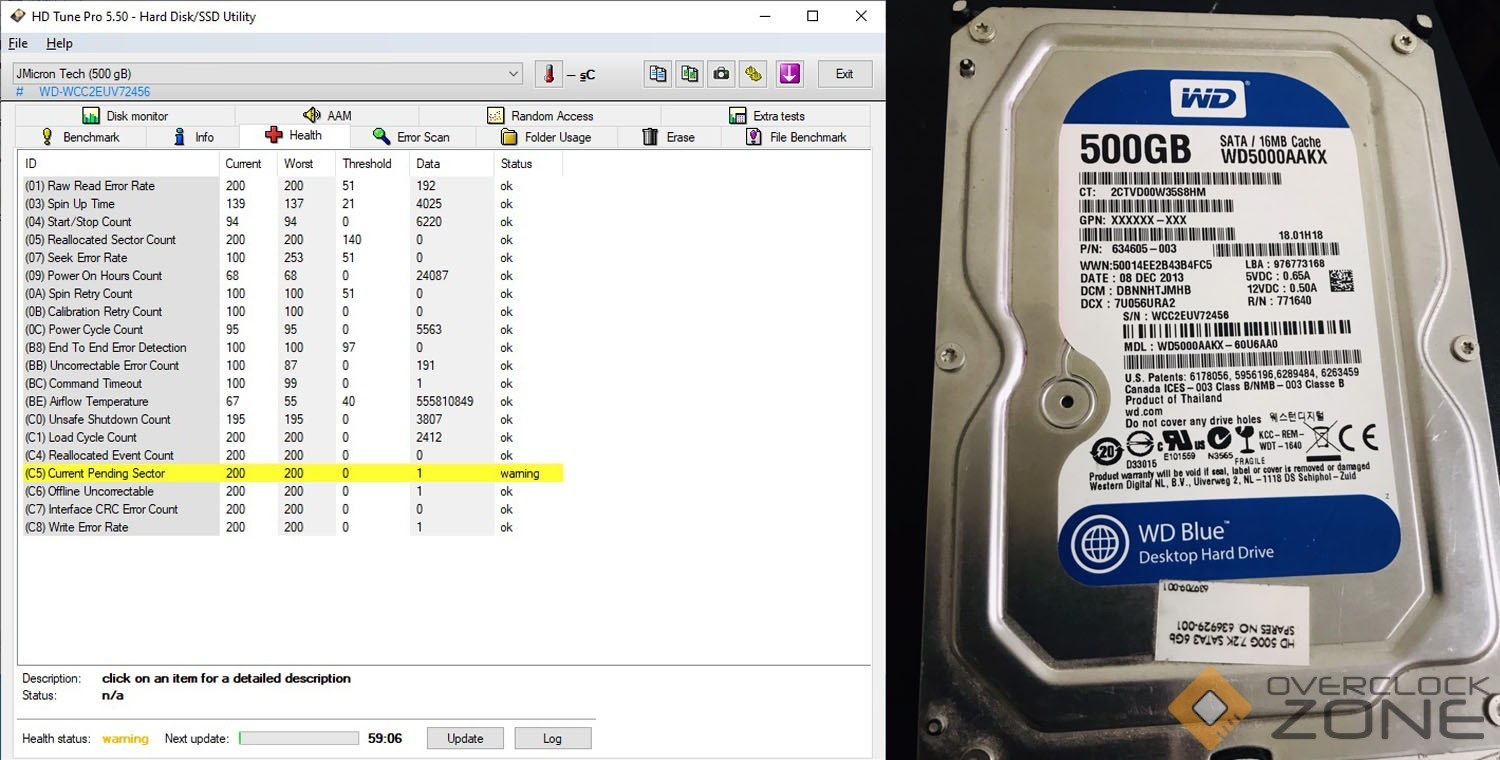Click the Data column header
The image size is (1500, 760).
(452, 164)
